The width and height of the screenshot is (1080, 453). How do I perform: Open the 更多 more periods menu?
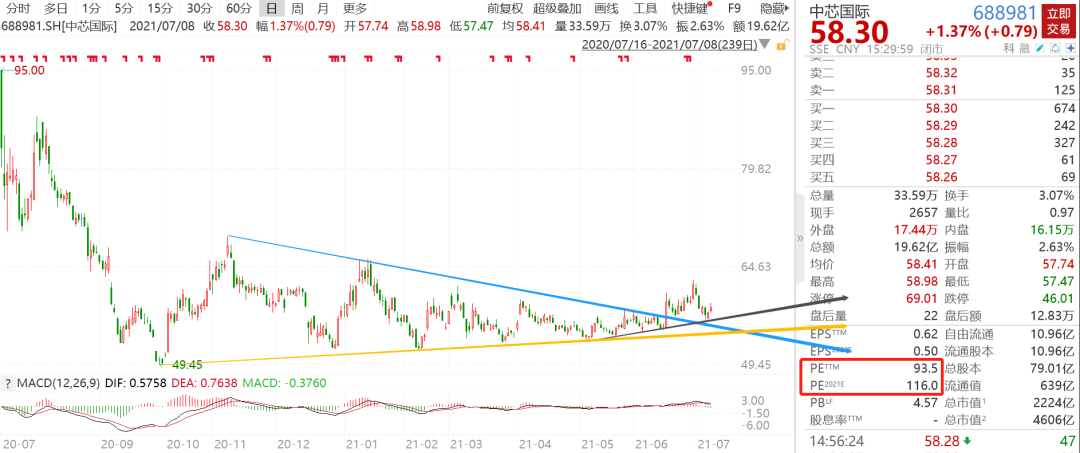pyautogui.click(x=355, y=9)
